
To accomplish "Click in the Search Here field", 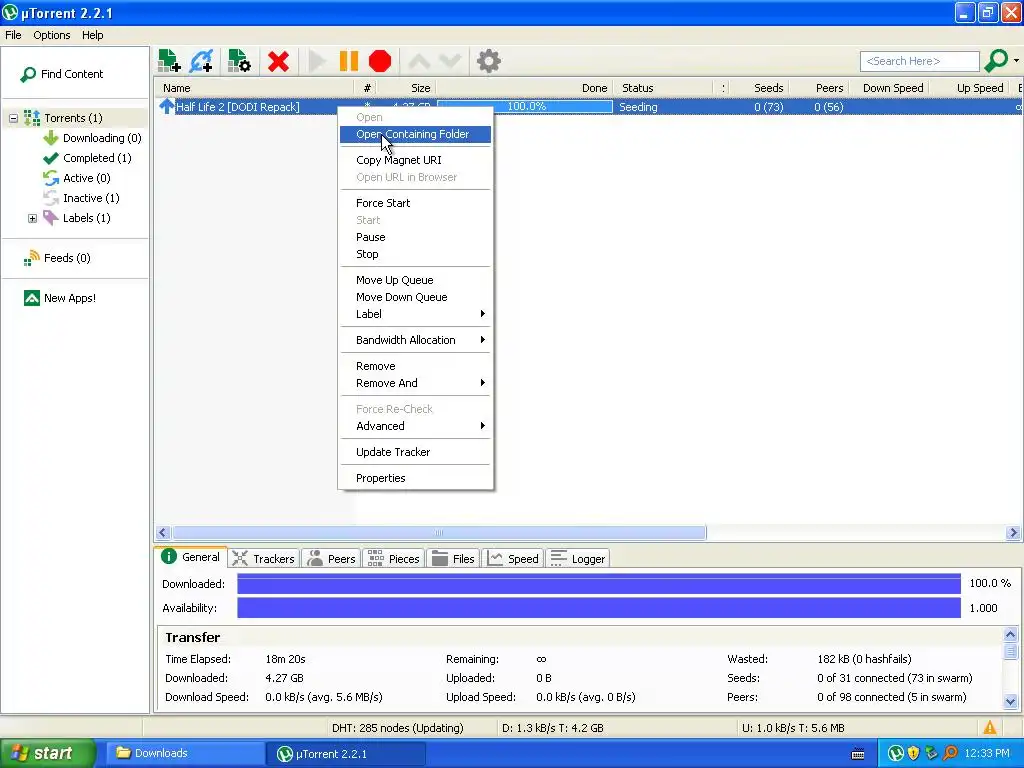I will (x=920, y=61).
